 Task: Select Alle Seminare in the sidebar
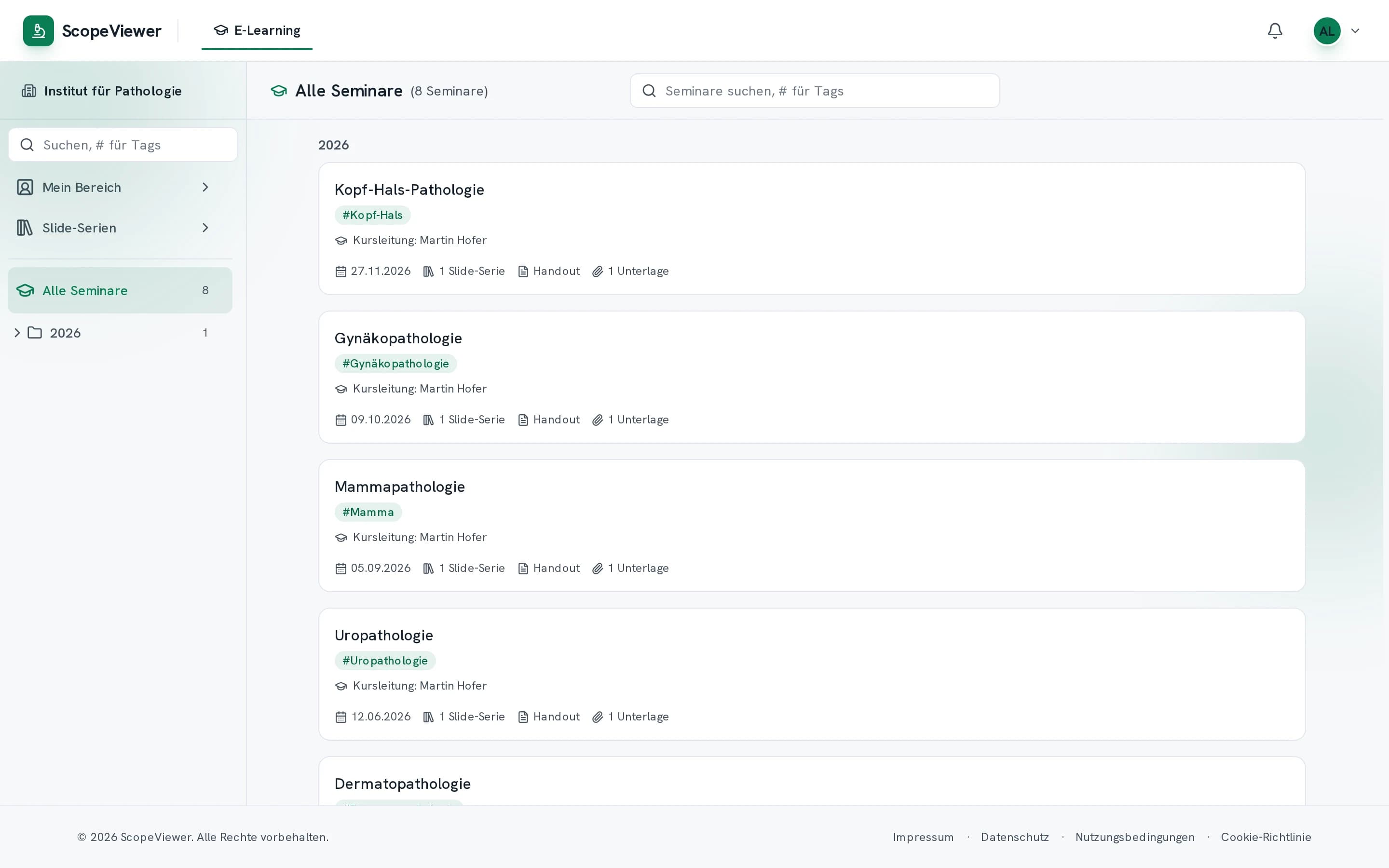[120, 290]
